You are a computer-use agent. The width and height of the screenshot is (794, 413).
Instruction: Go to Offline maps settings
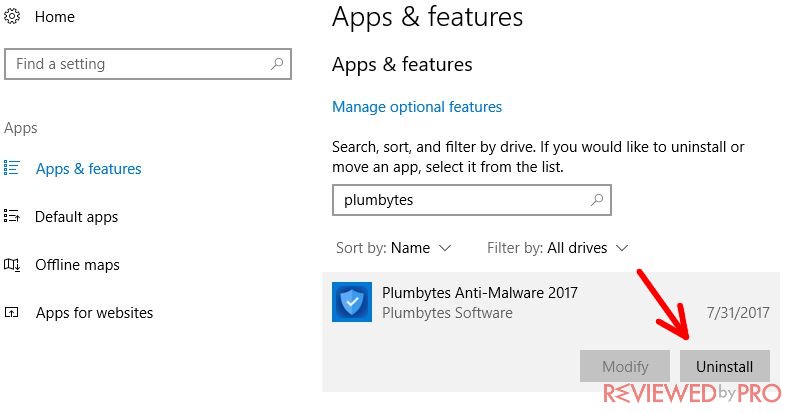pyautogui.click(x=77, y=265)
